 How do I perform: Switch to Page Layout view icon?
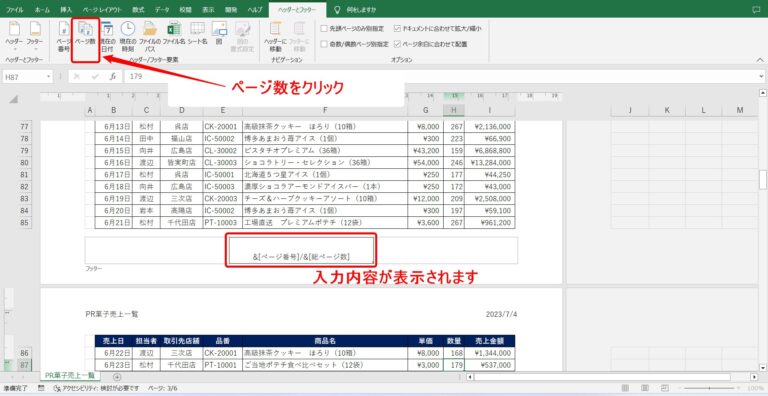point(645,389)
